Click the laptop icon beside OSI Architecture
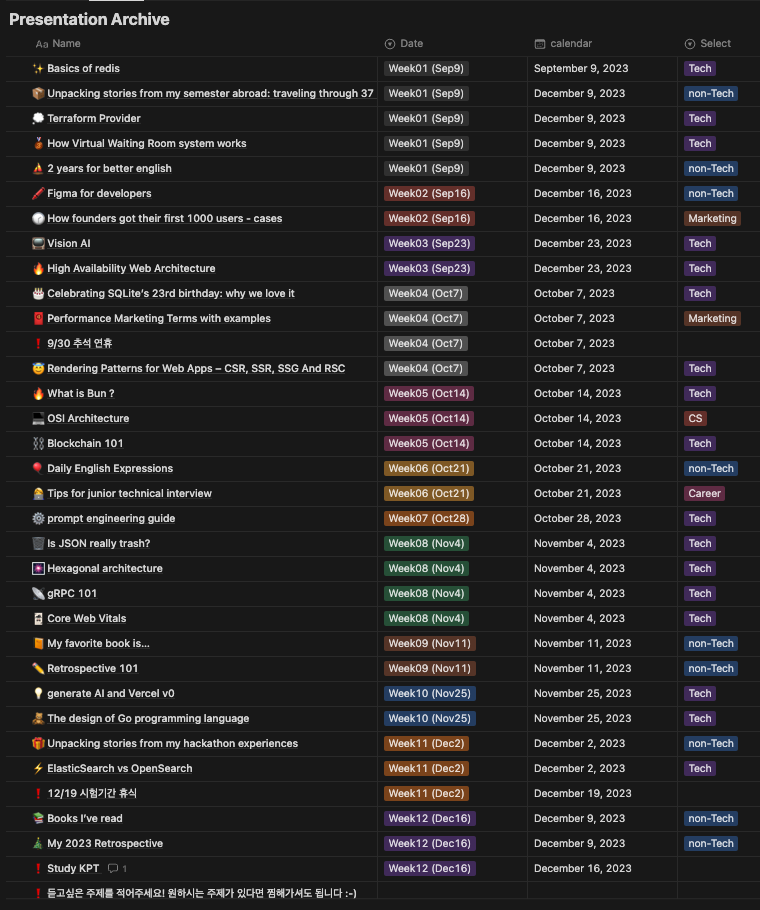 coord(38,418)
